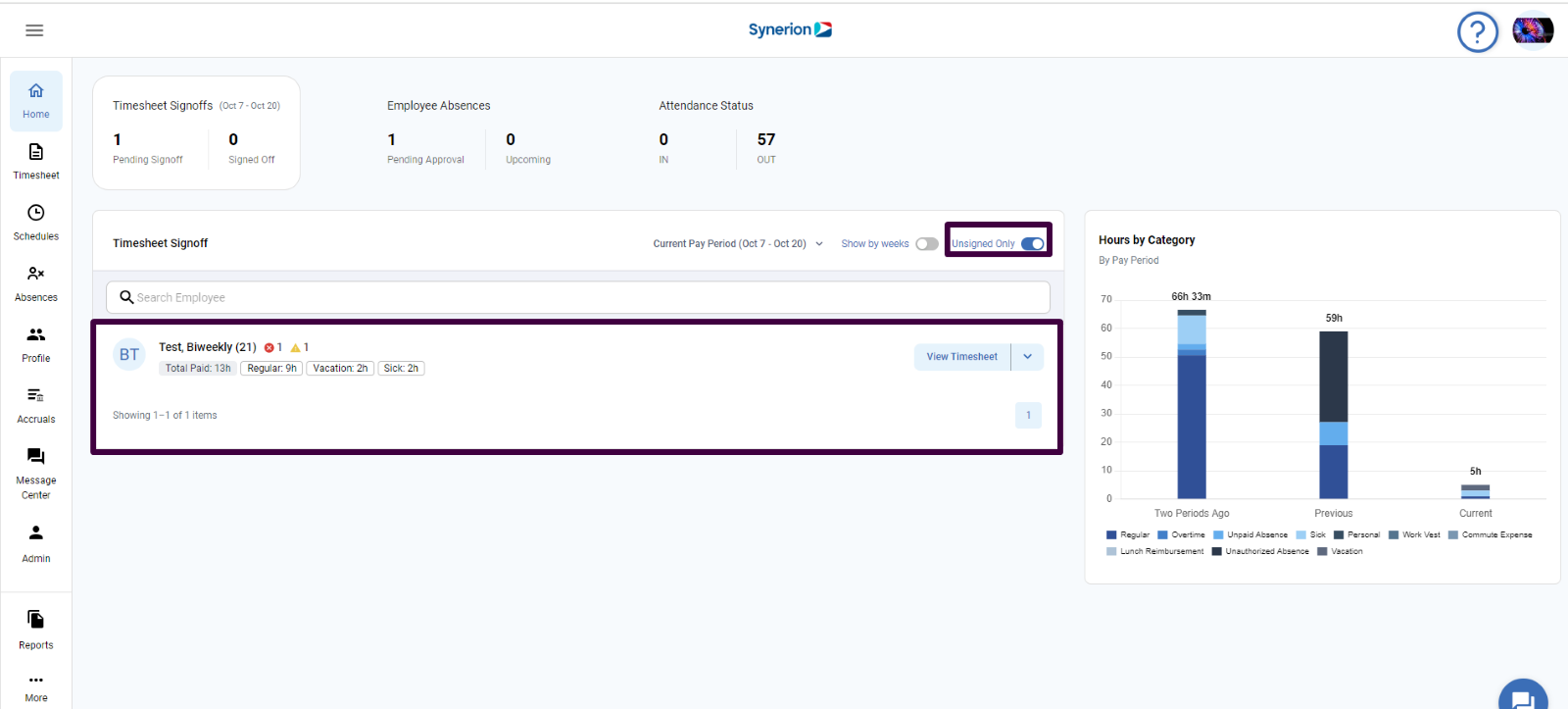Open Message Center from the sidebar
Screen dimensions: 1568x709
pyautogui.click(x=36, y=473)
